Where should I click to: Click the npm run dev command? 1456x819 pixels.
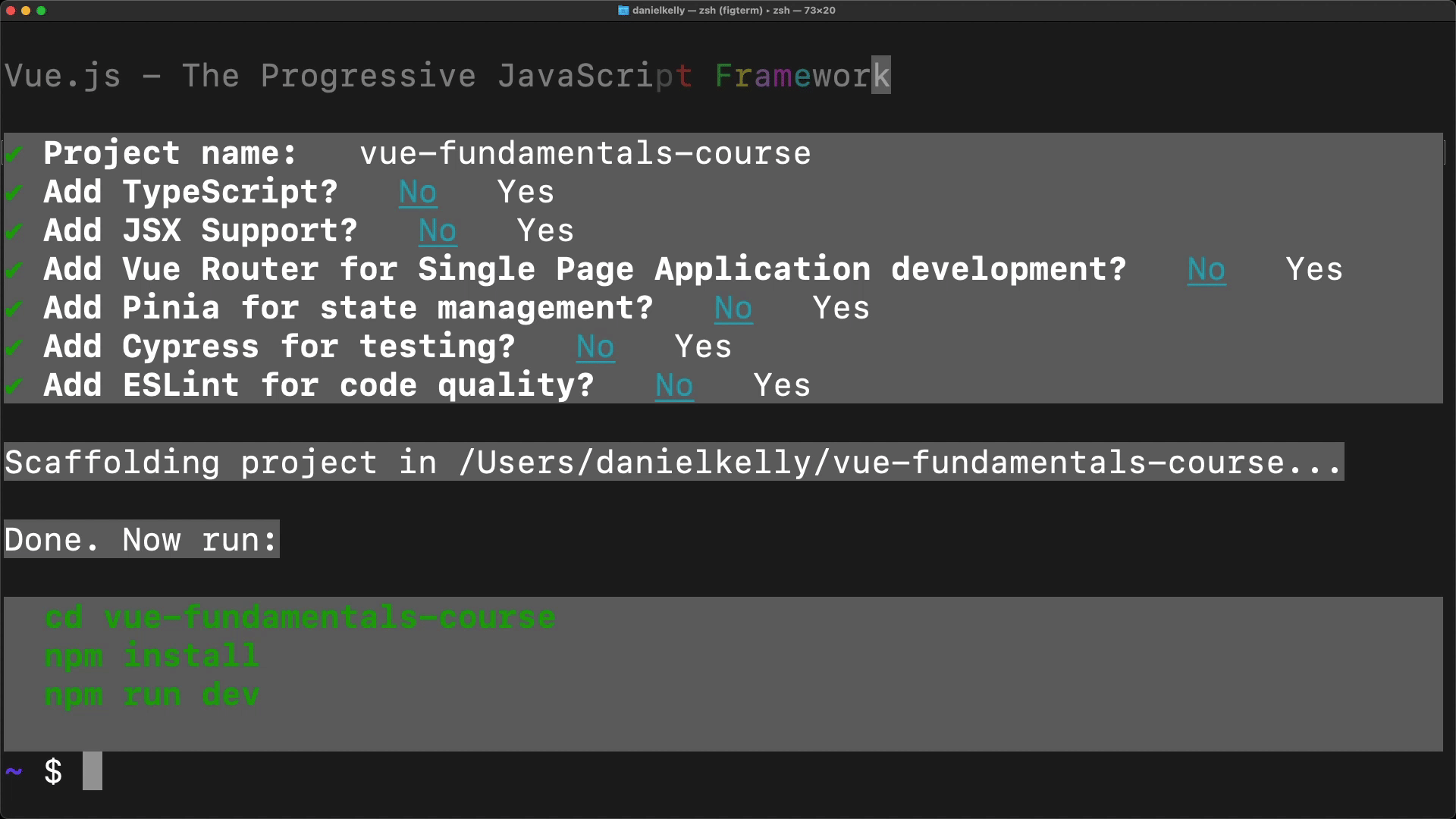[x=152, y=695]
